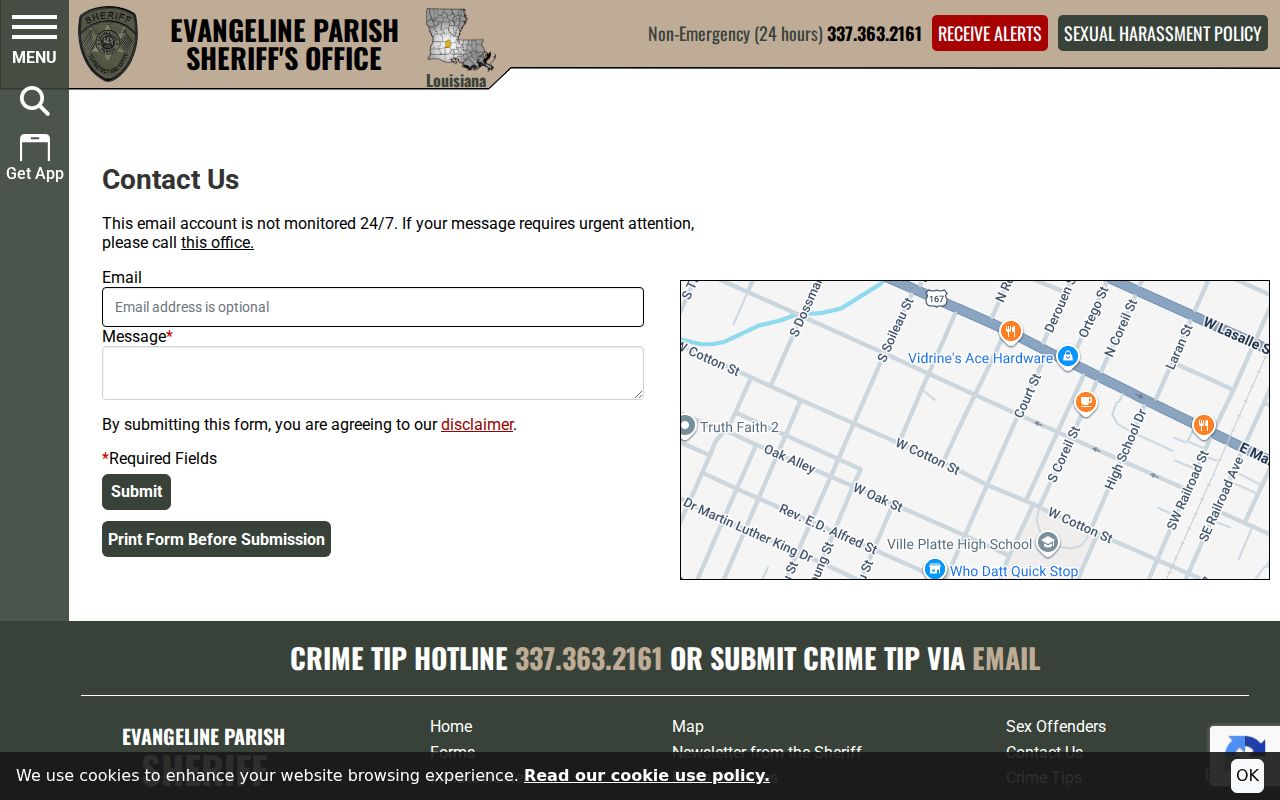
Task: Dismiss cookie banner with OK
Action: click(x=1247, y=776)
